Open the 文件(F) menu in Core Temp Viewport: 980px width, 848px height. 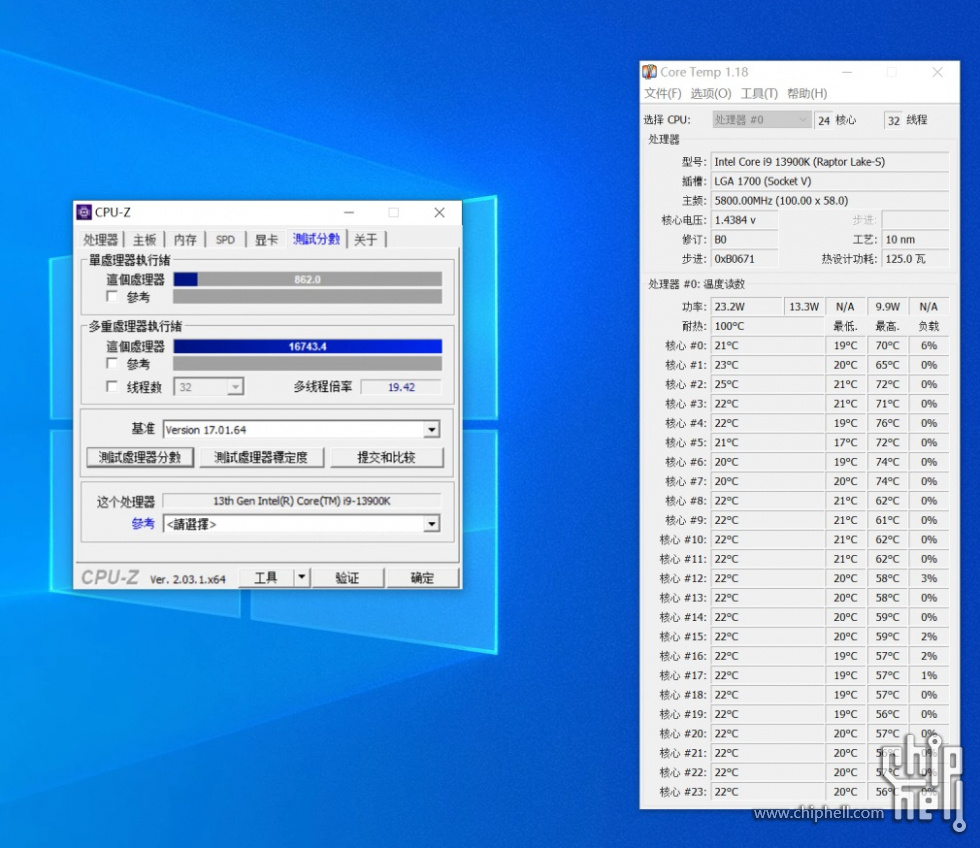[663, 94]
